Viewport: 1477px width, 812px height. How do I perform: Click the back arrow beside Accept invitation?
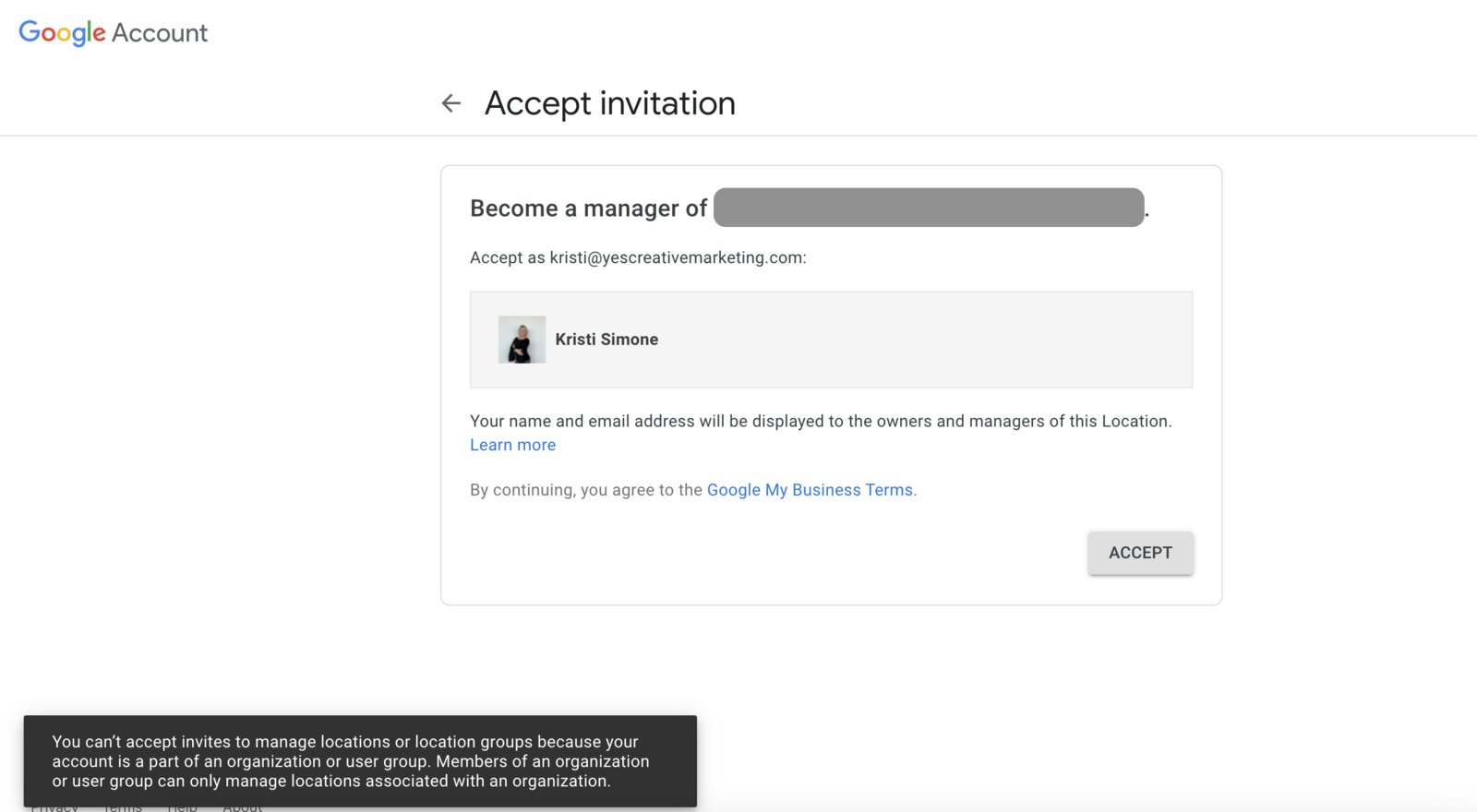click(x=450, y=103)
